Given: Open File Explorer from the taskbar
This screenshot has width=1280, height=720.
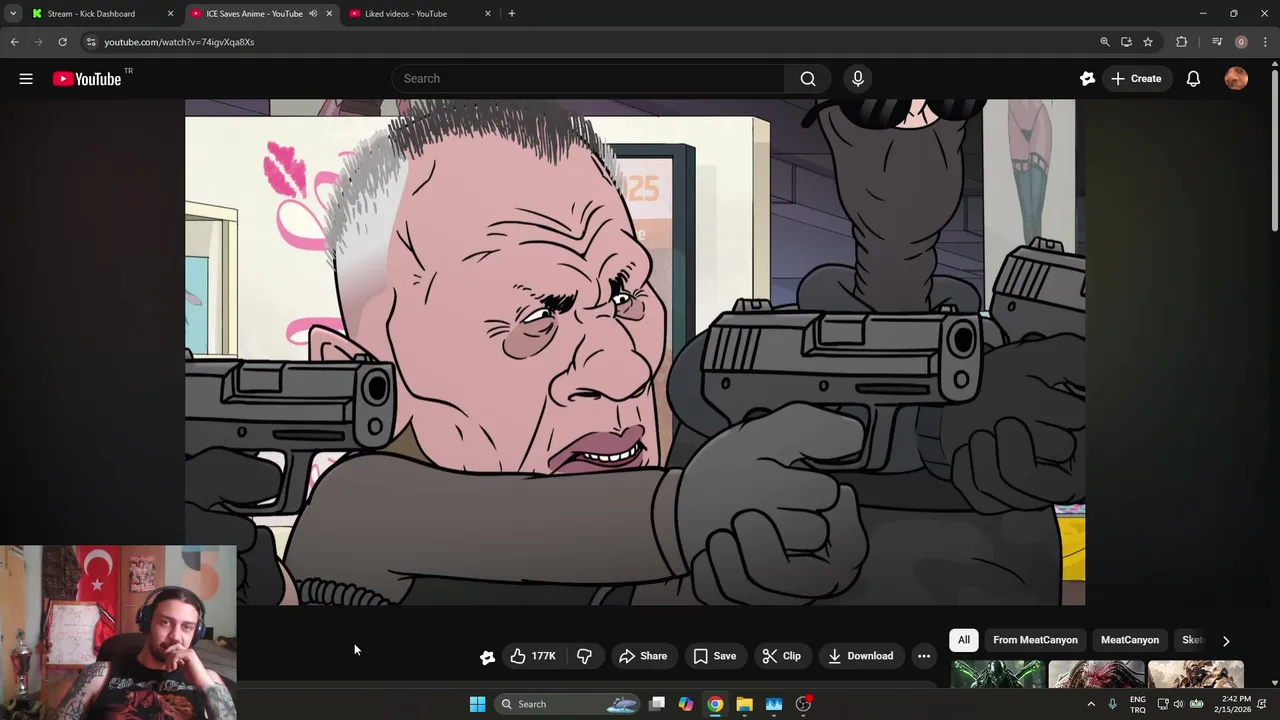Looking at the screenshot, I should coord(744,704).
